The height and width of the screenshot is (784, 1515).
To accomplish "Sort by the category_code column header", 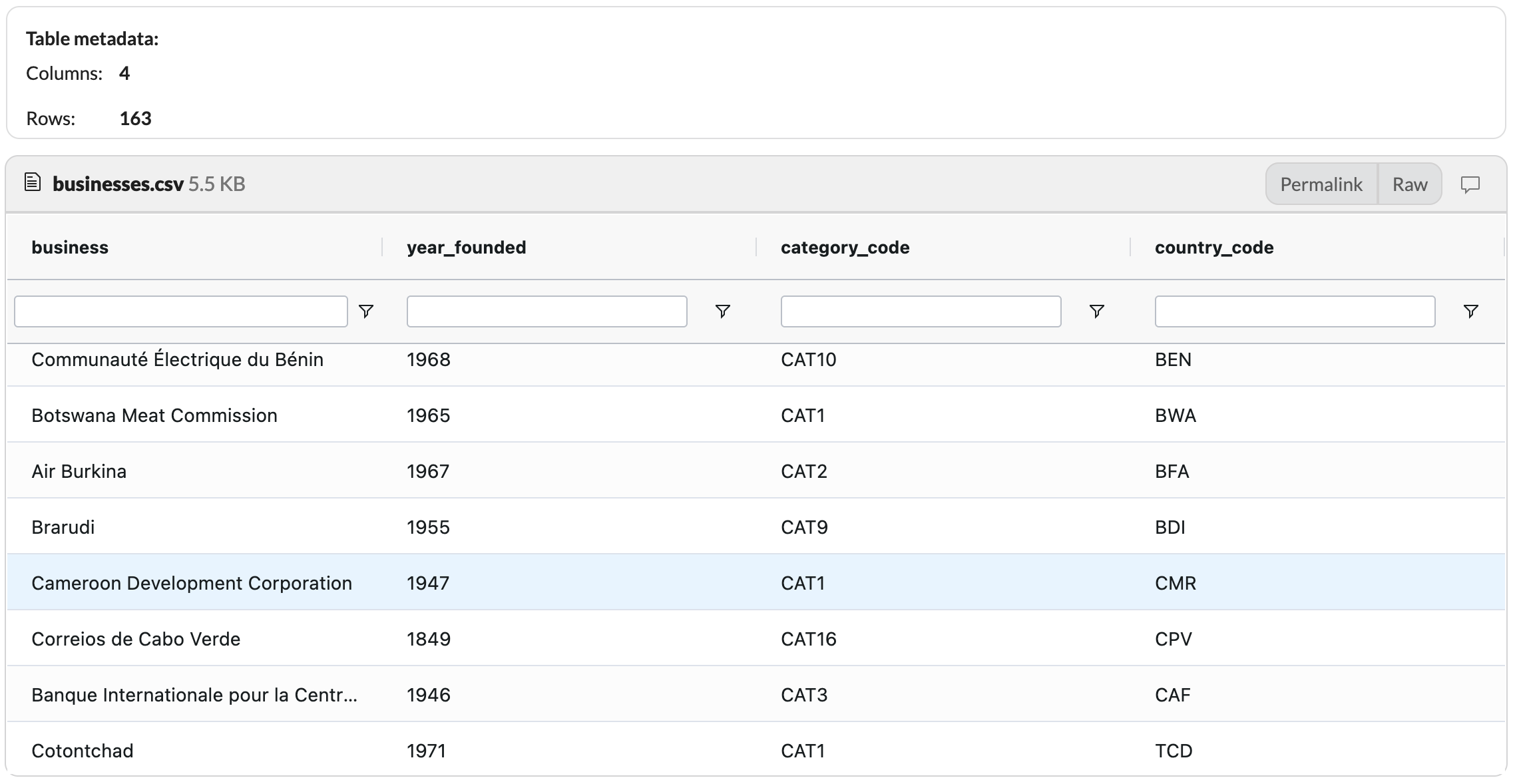I will pyautogui.click(x=845, y=248).
